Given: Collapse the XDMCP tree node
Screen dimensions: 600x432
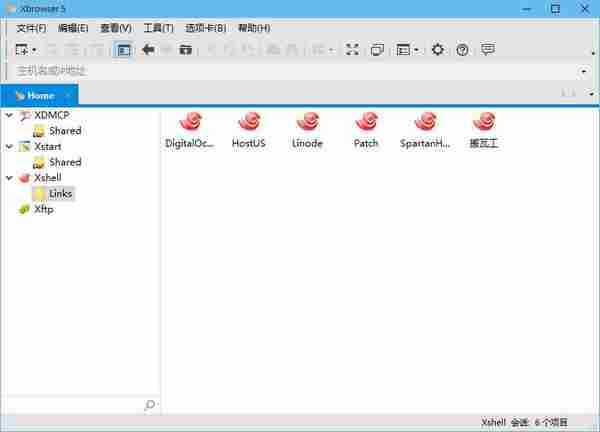Looking at the screenshot, I should tap(10, 115).
